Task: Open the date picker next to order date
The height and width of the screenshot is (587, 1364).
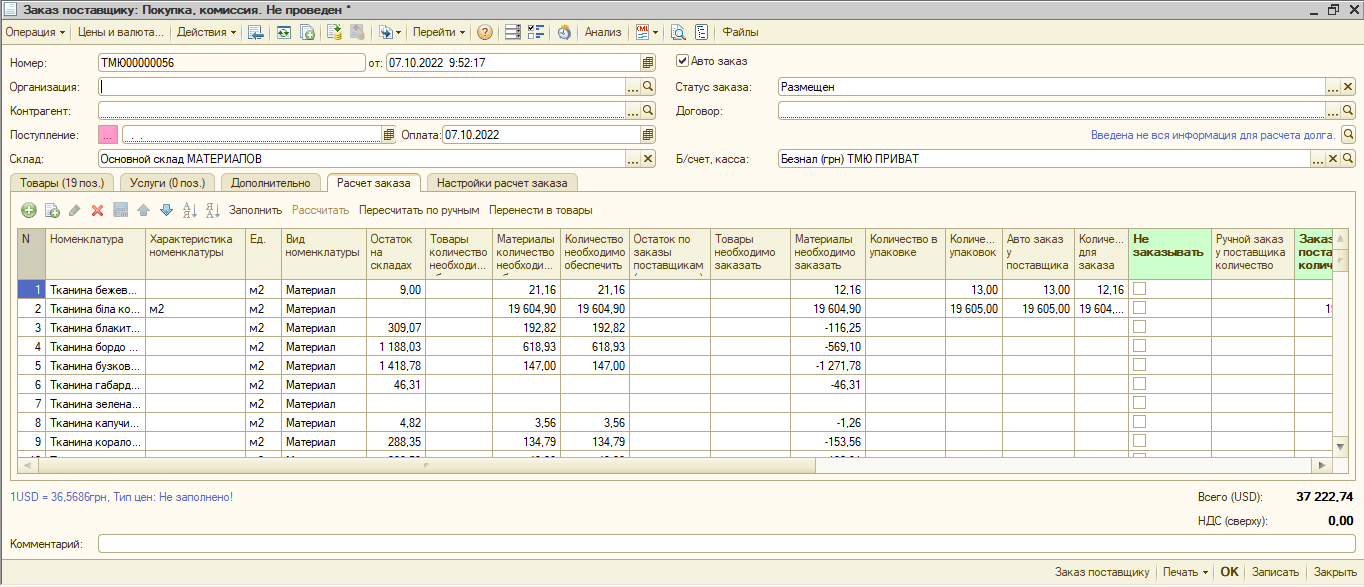Action: pyautogui.click(x=648, y=62)
